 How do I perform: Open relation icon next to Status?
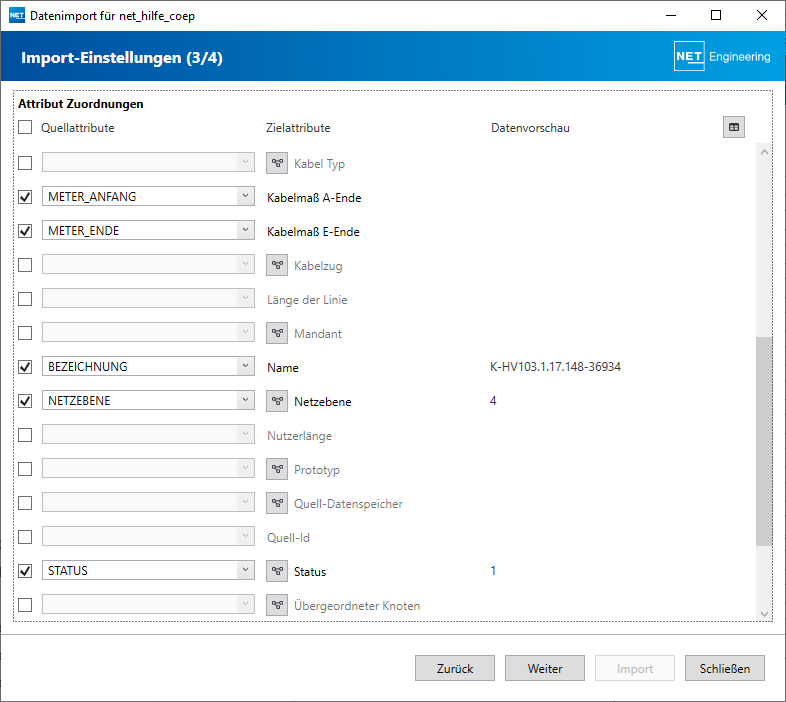coord(277,571)
